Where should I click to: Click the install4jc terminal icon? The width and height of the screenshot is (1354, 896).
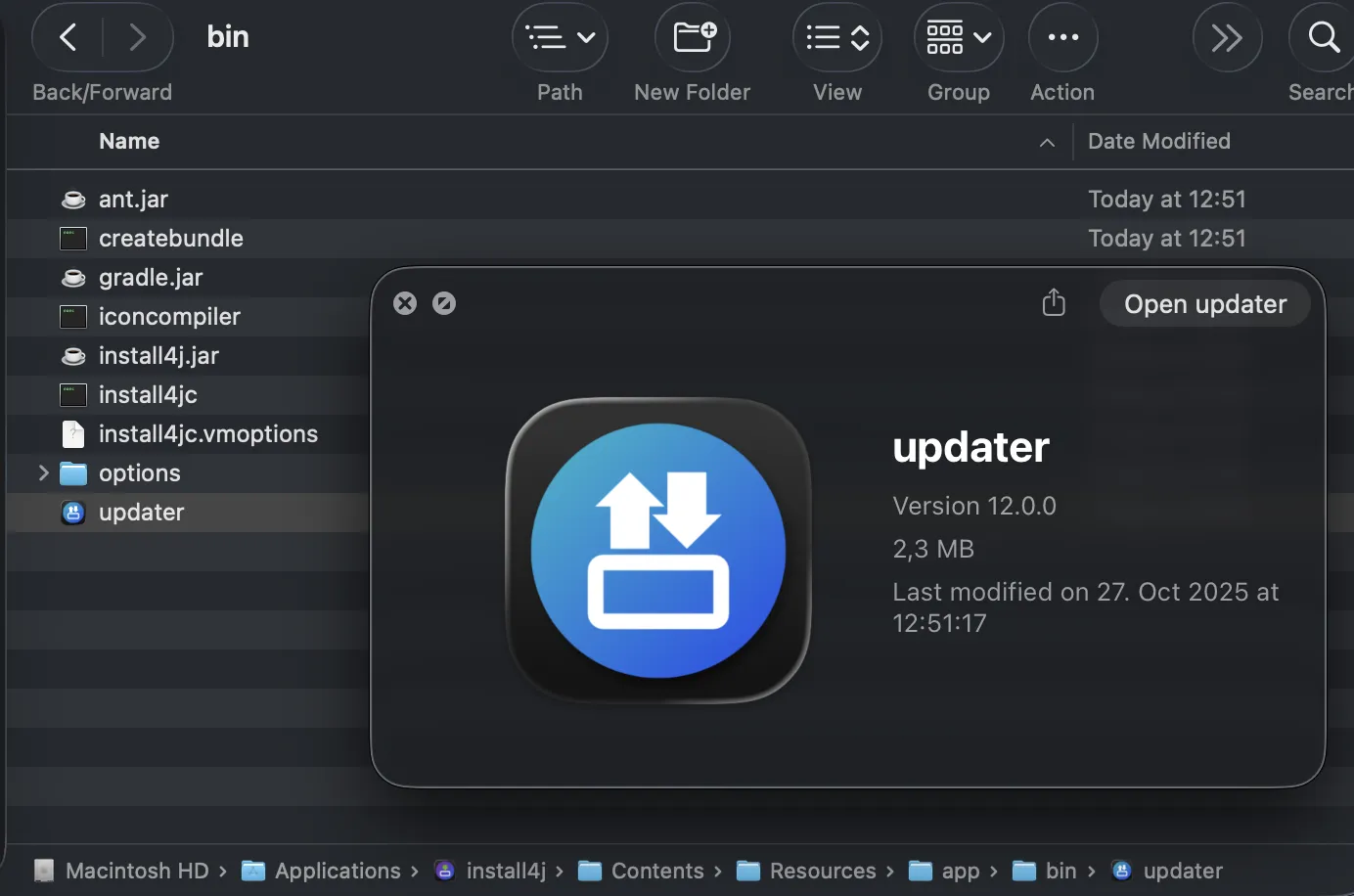point(72,395)
